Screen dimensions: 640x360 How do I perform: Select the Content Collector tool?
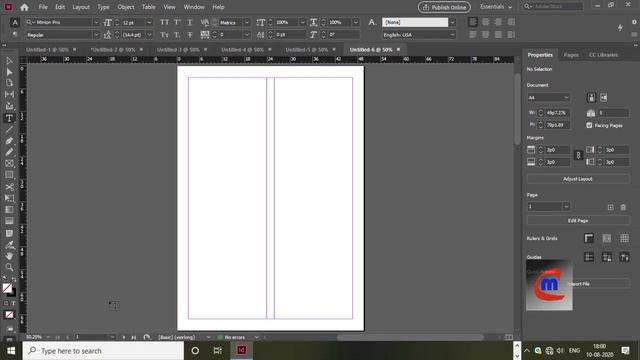coord(9,106)
